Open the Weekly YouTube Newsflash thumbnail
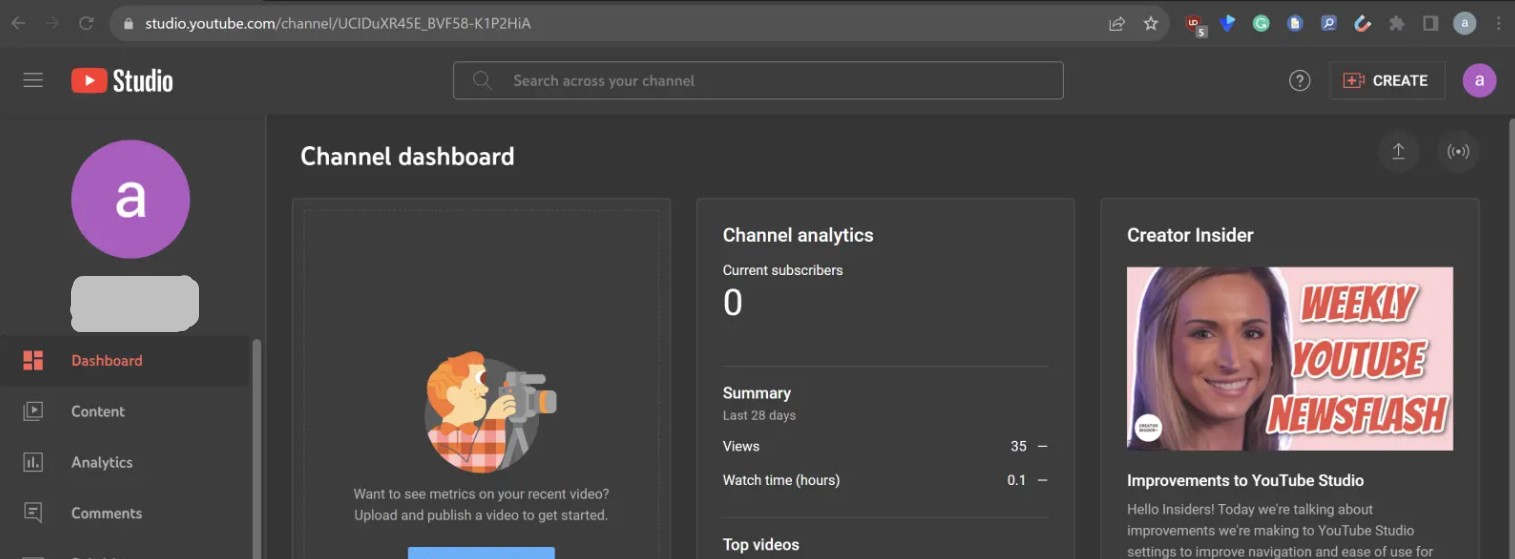The height and width of the screenshot is (559, 1515). 1290,358
